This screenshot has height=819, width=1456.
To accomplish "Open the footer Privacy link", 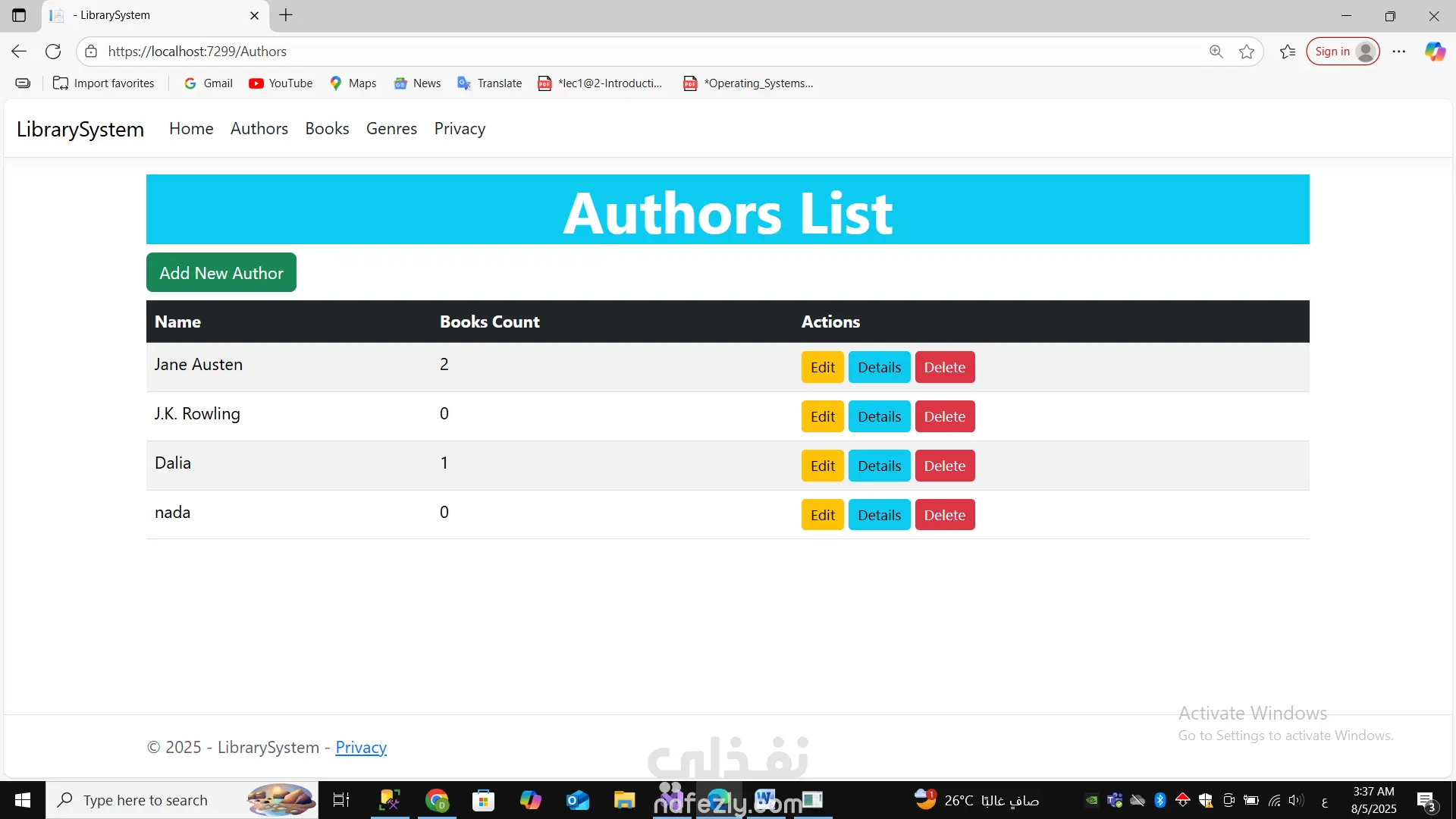I will pos(361,748).
